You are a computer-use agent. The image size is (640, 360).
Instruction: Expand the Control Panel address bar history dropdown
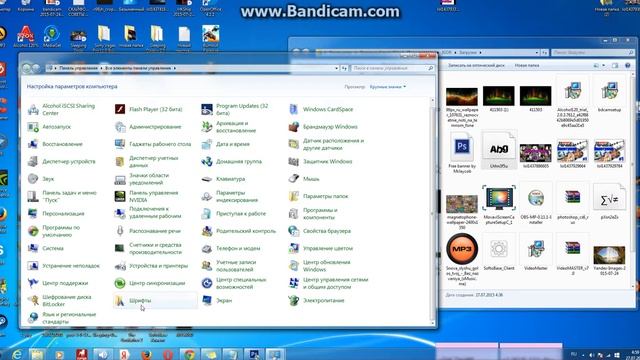[x=336, y=68]
